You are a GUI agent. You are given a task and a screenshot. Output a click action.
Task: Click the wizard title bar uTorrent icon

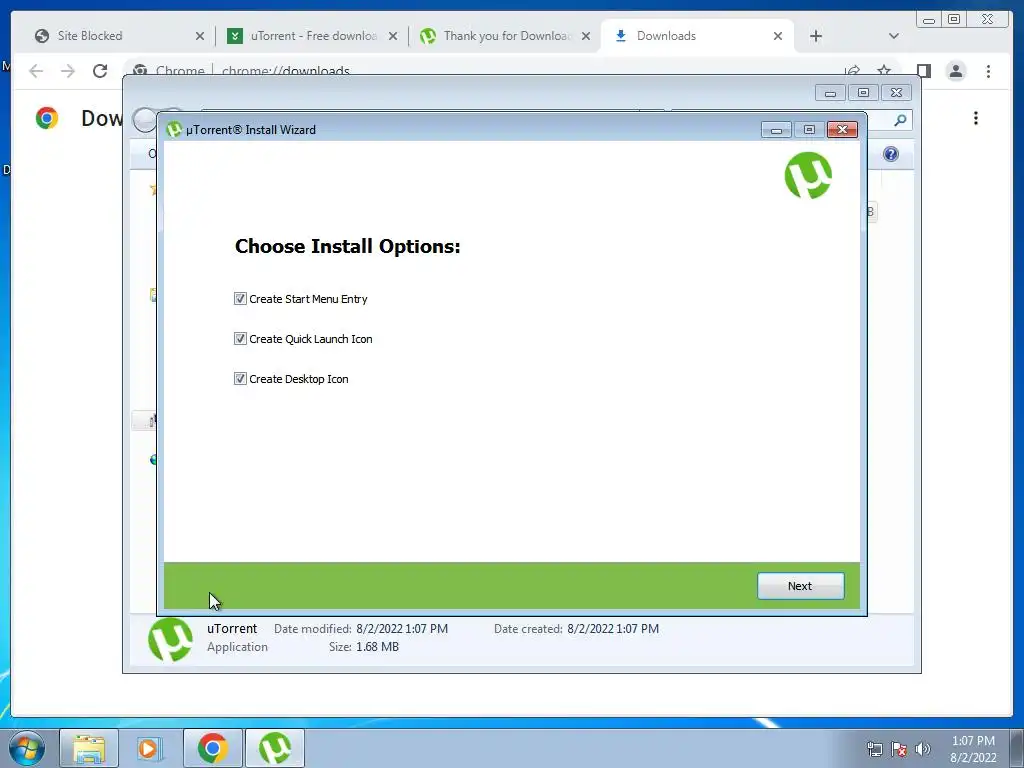[174, 129]
